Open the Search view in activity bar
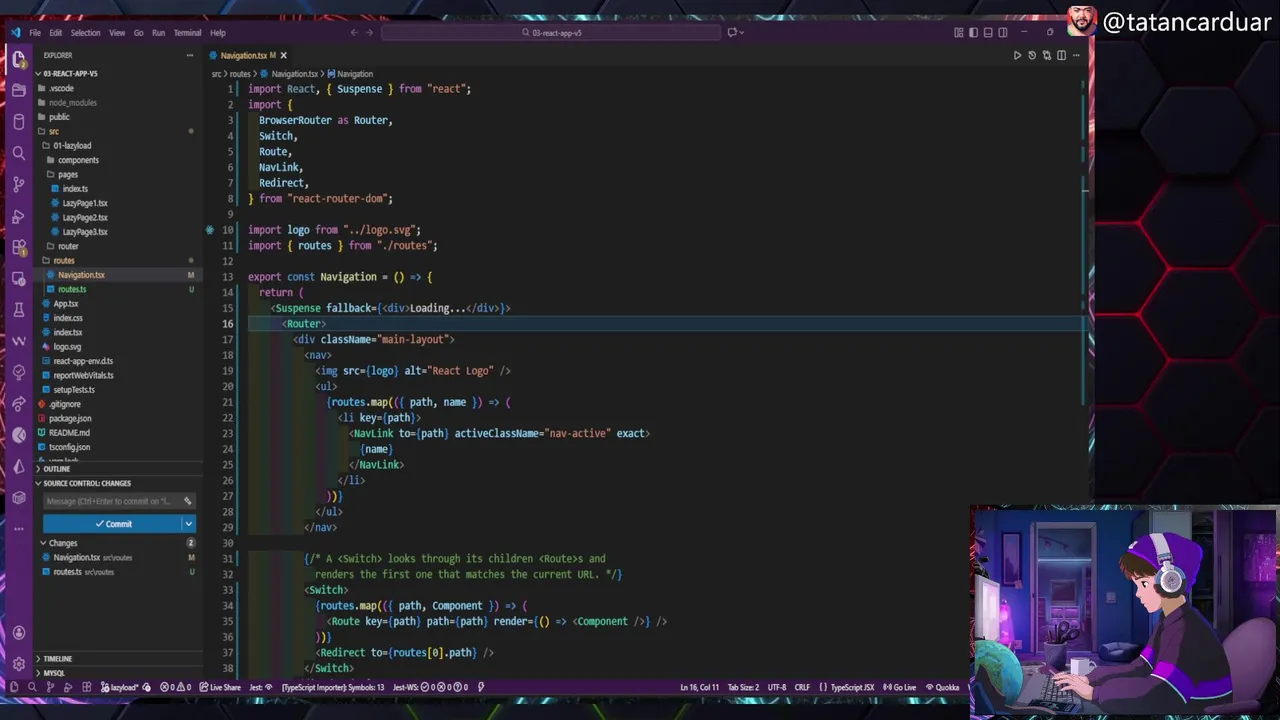The width and height of the screenshot is (1280, 720). [18, 152]
